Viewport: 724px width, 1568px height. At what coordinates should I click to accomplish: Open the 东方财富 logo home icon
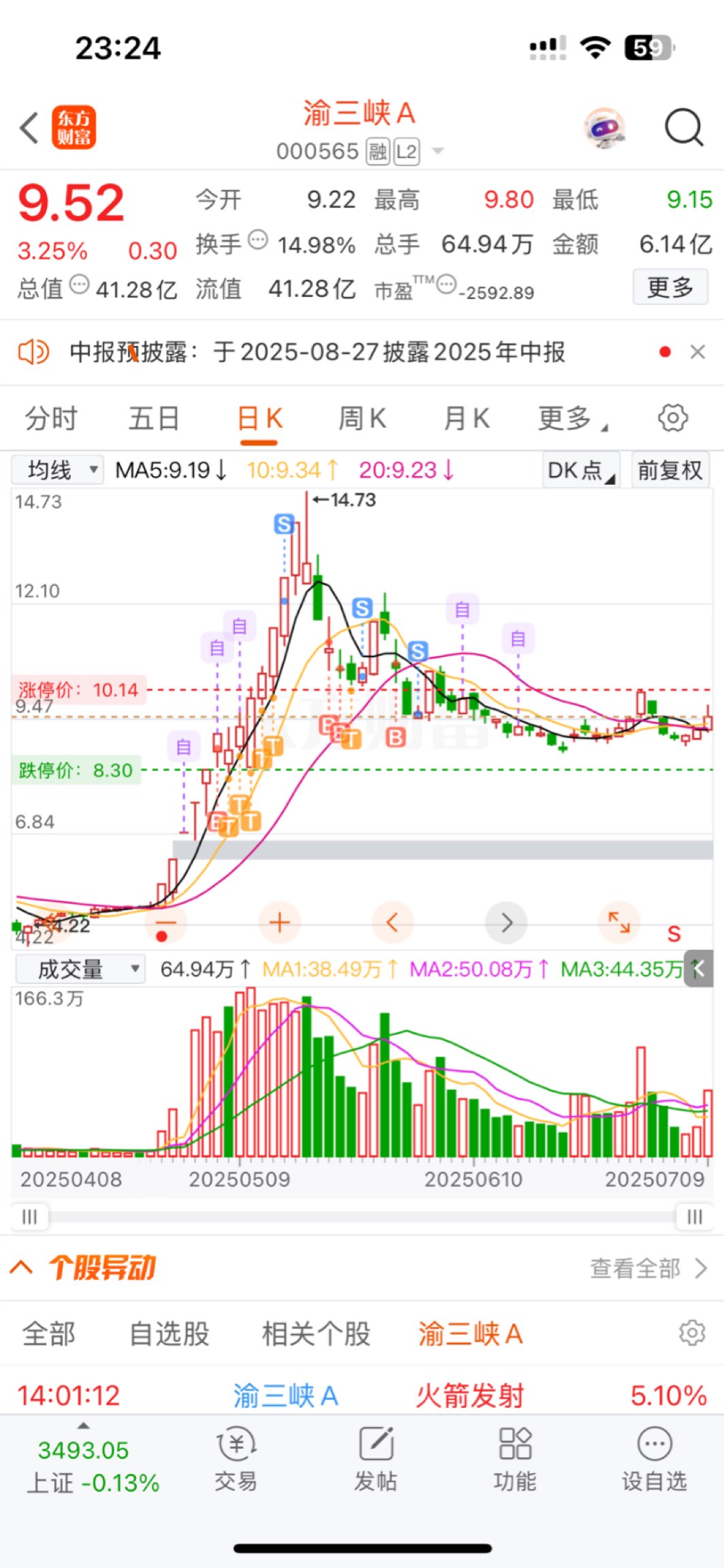point(74,127)
